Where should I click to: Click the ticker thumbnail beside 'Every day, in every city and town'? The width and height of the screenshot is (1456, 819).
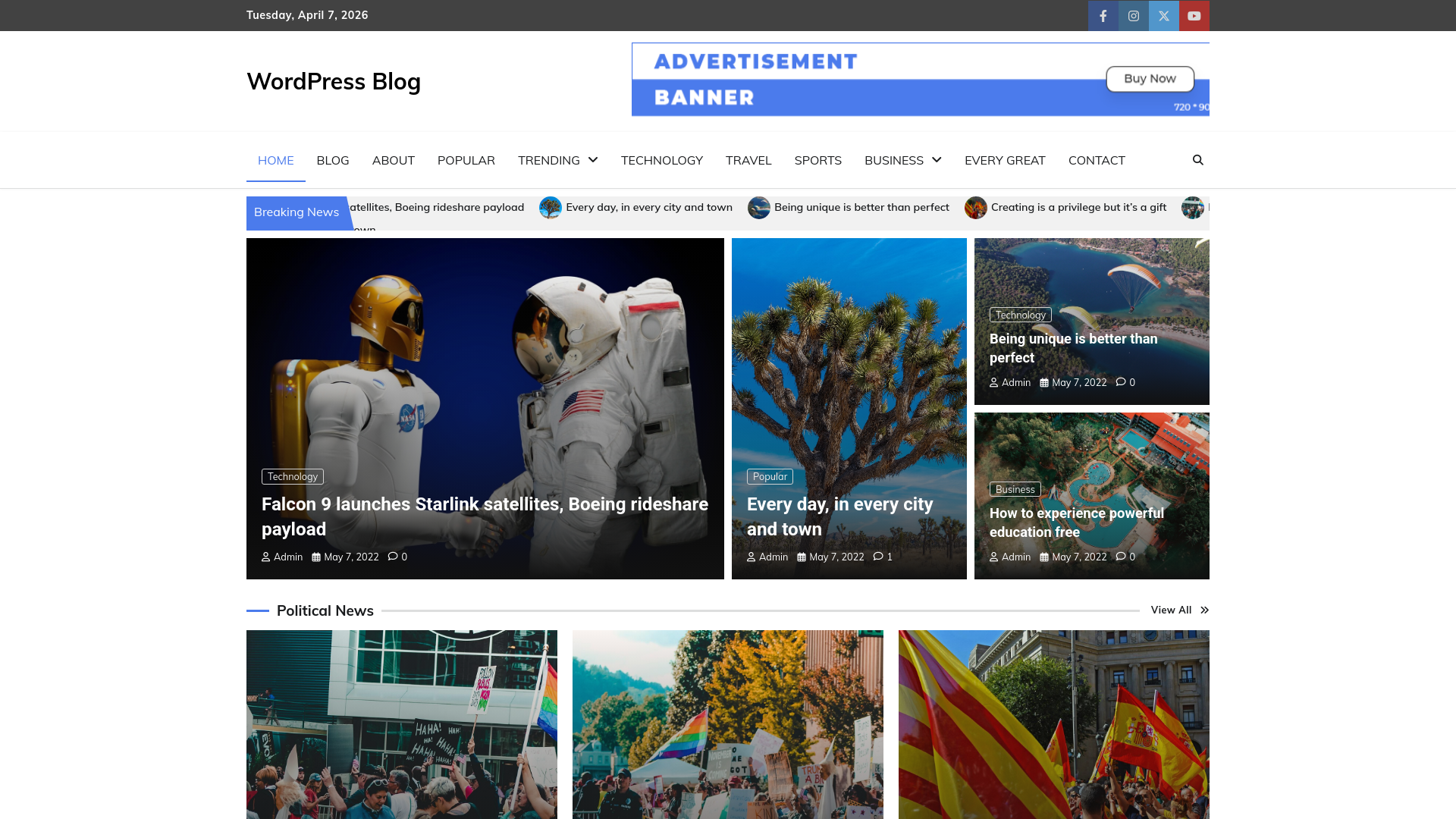tap(550, 208)
